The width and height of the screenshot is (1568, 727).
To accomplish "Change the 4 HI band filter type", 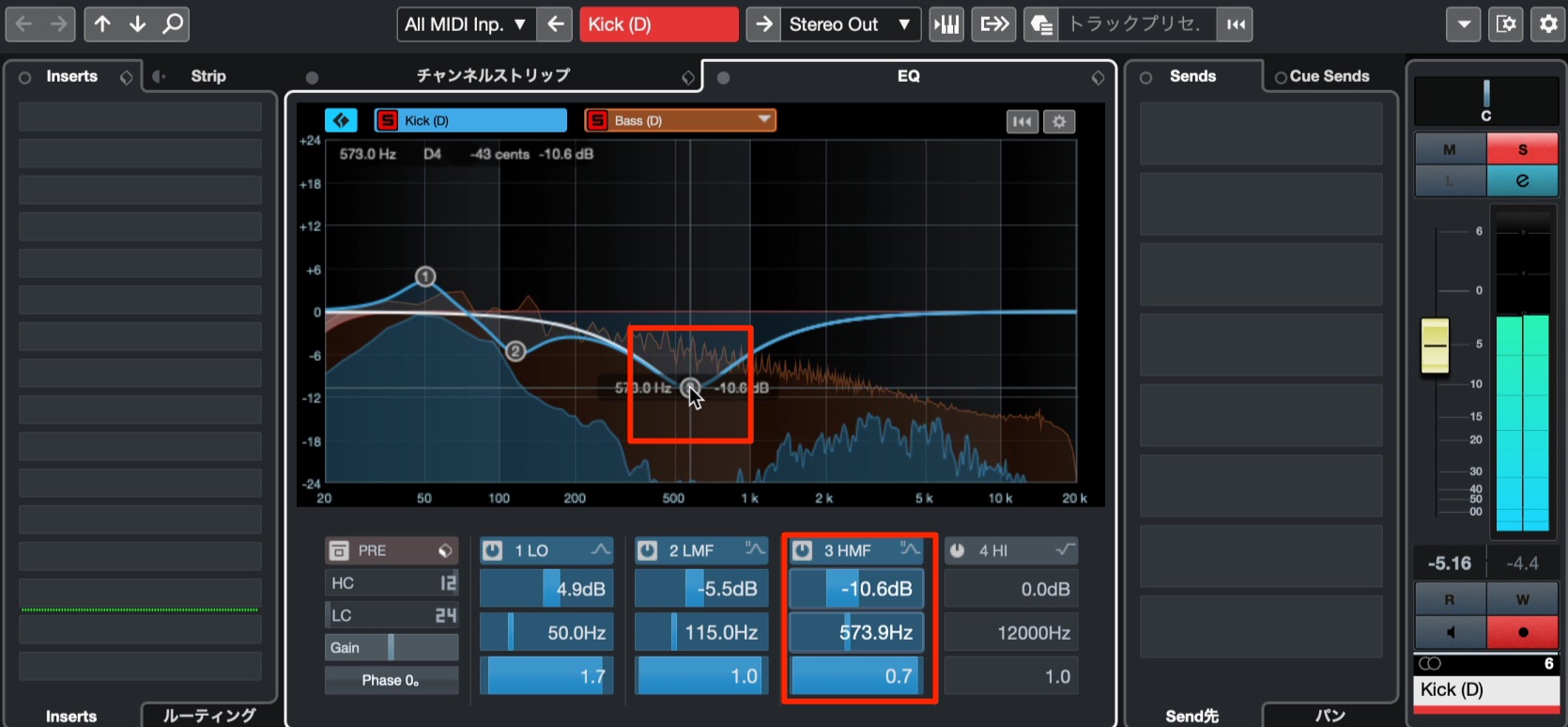I will point(1065,549).
